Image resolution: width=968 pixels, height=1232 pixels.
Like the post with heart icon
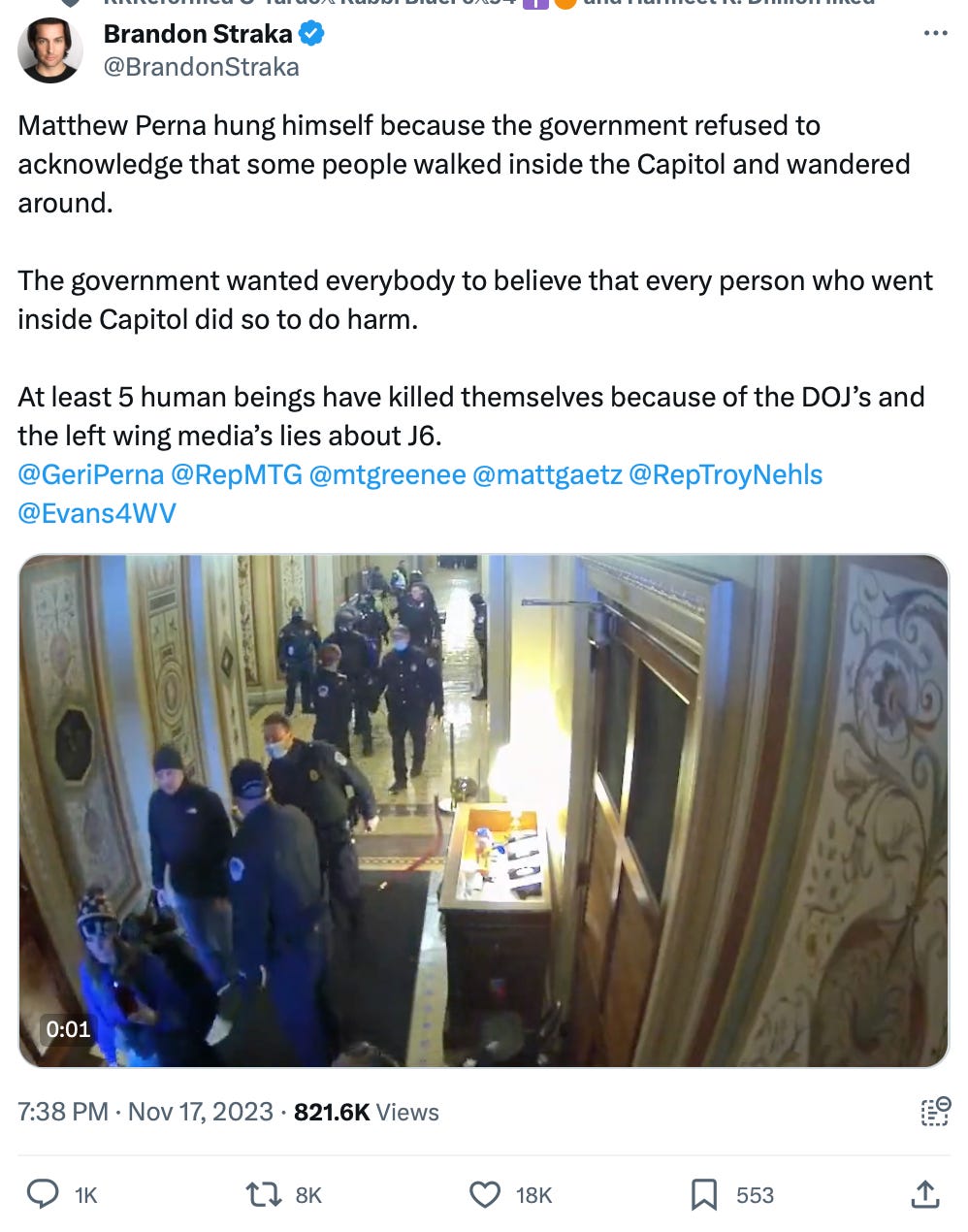click(485, 1194)
